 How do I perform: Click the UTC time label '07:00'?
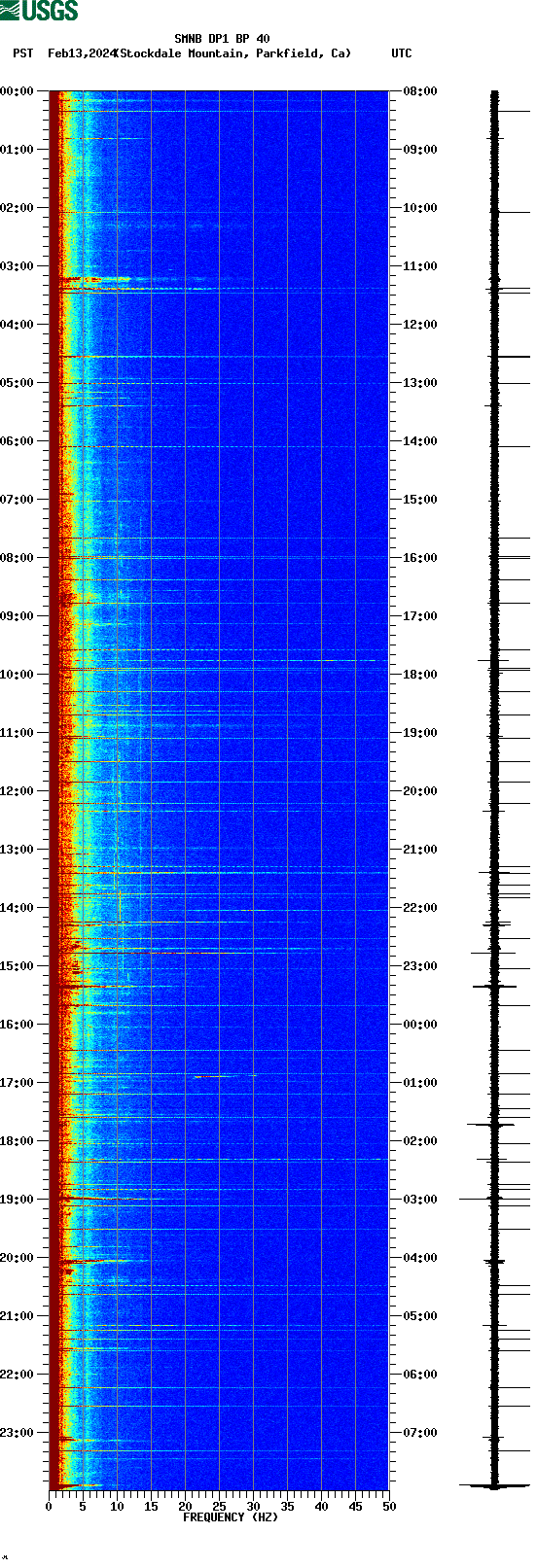[420, 1433]
